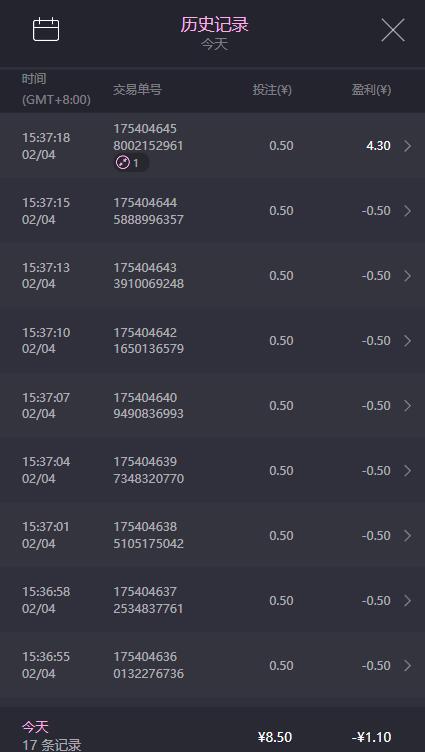Image resolution: width=425 pixels, height=752 pixels.
Task: Open chevron arrow for 15:37:04 record
Action: (x=407, y=471)
